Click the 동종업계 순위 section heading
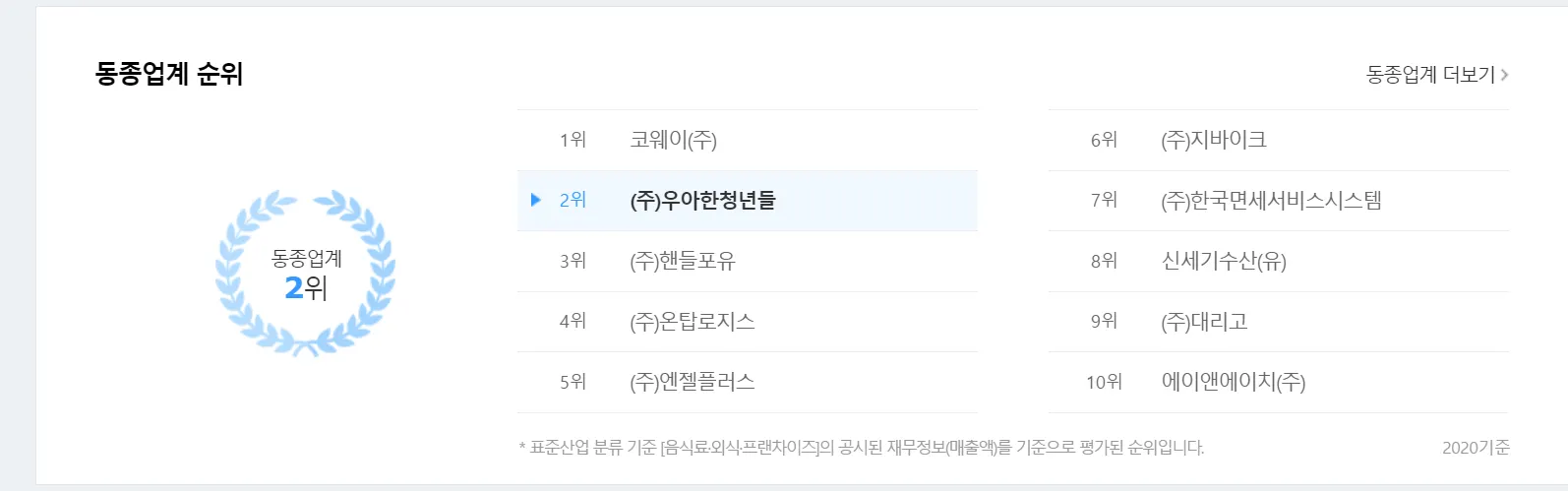This screenshot has width=1568, height=491. click(169, 74)
